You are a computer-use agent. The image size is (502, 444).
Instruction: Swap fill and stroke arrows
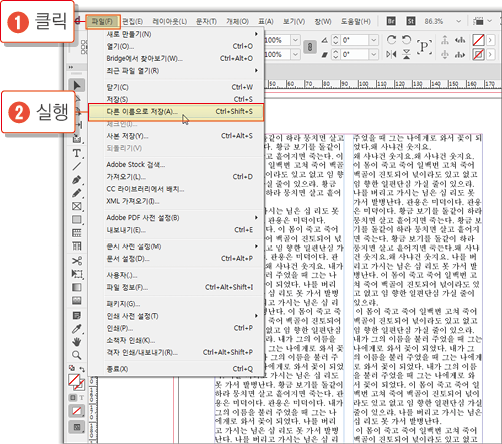(82, 369)
